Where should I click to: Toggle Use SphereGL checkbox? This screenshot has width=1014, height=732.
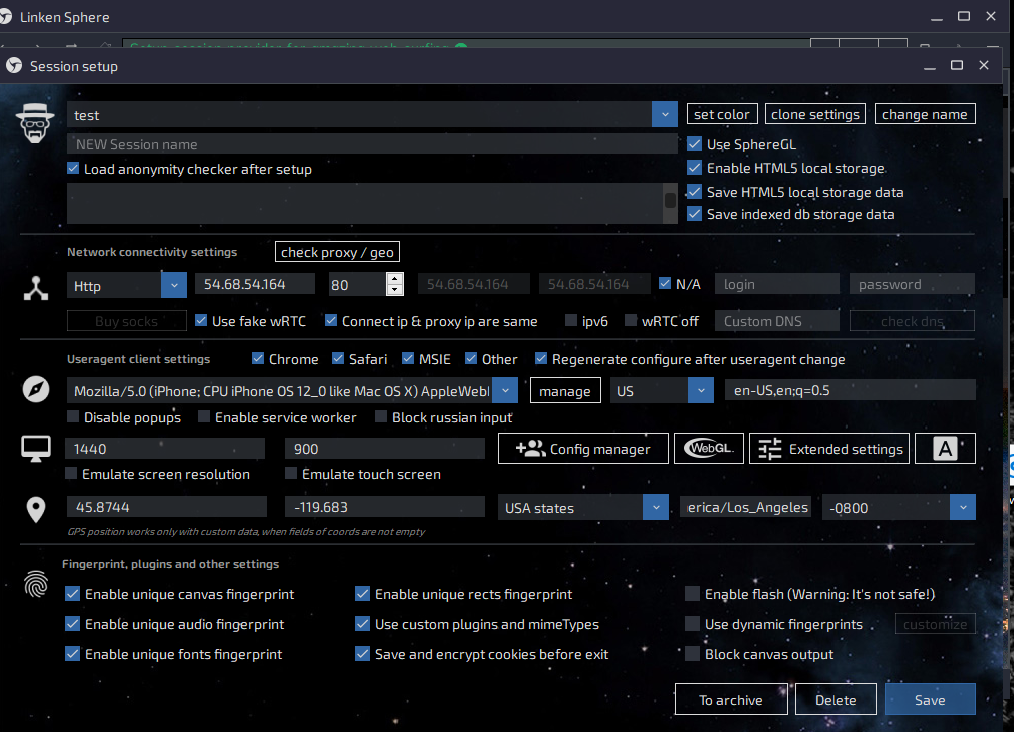(x=695, y=144)
